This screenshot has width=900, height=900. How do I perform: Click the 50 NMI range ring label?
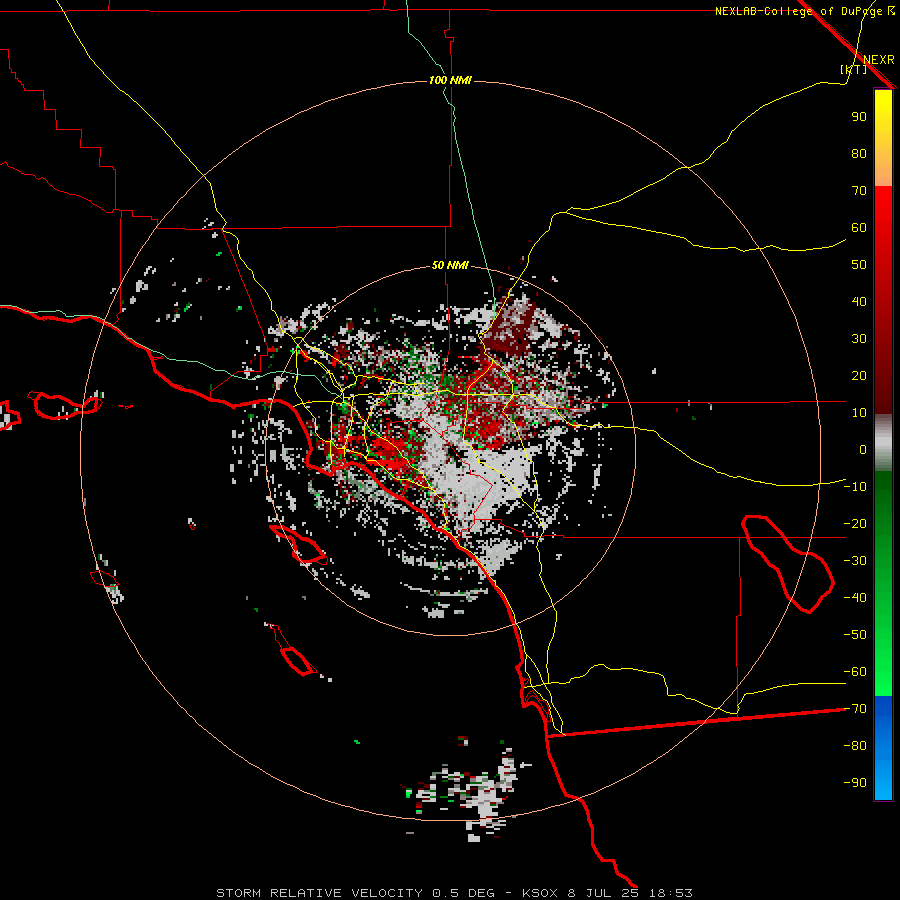pyautogui.click(x=450, y=265)
